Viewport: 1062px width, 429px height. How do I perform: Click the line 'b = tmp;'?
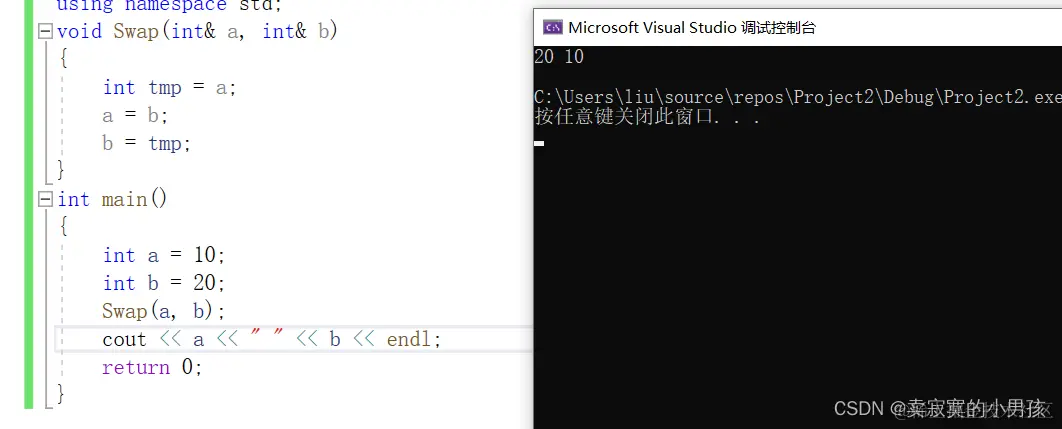click(147, 144)
